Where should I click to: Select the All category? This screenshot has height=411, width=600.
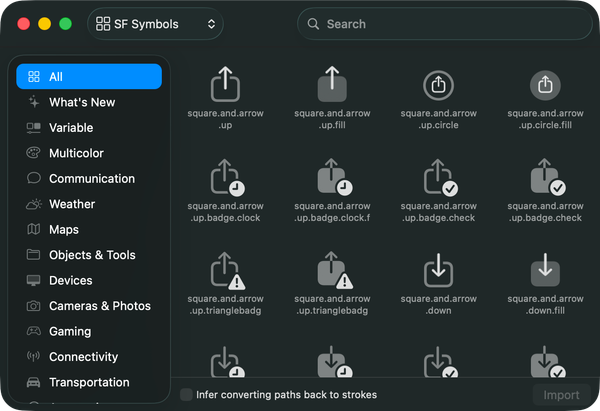89,77
